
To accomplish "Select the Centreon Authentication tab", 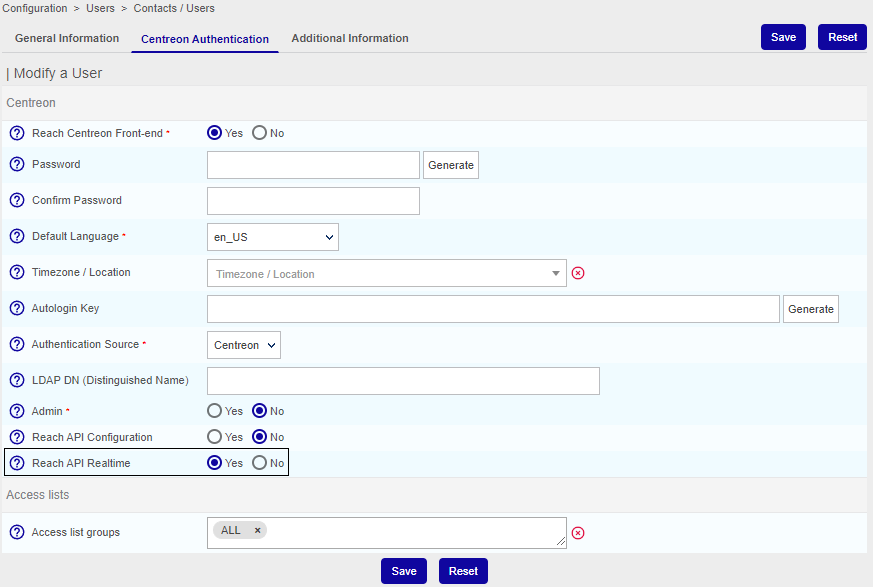I will (205, 39).
